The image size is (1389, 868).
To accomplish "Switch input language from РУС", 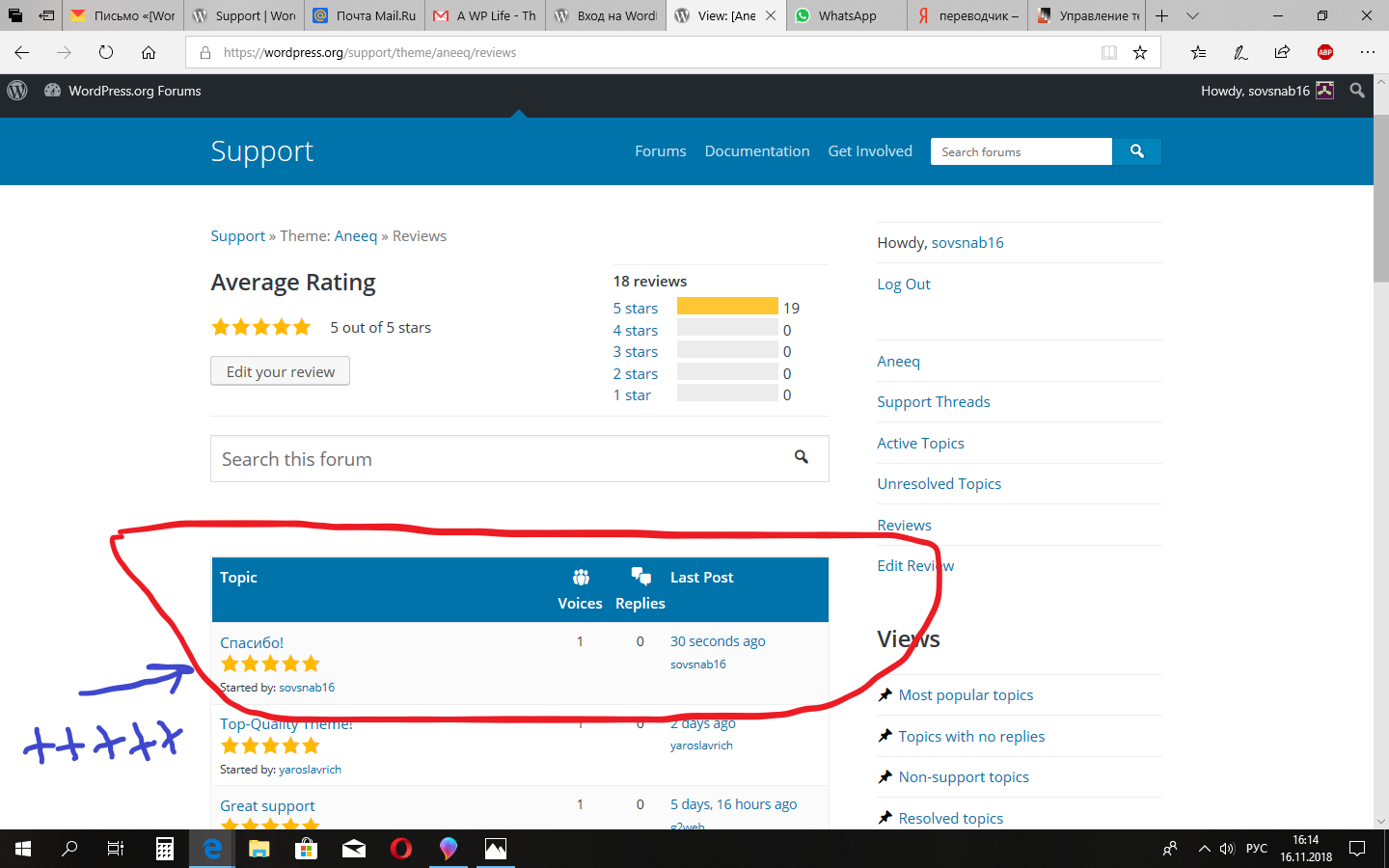I will [1257, 849].
